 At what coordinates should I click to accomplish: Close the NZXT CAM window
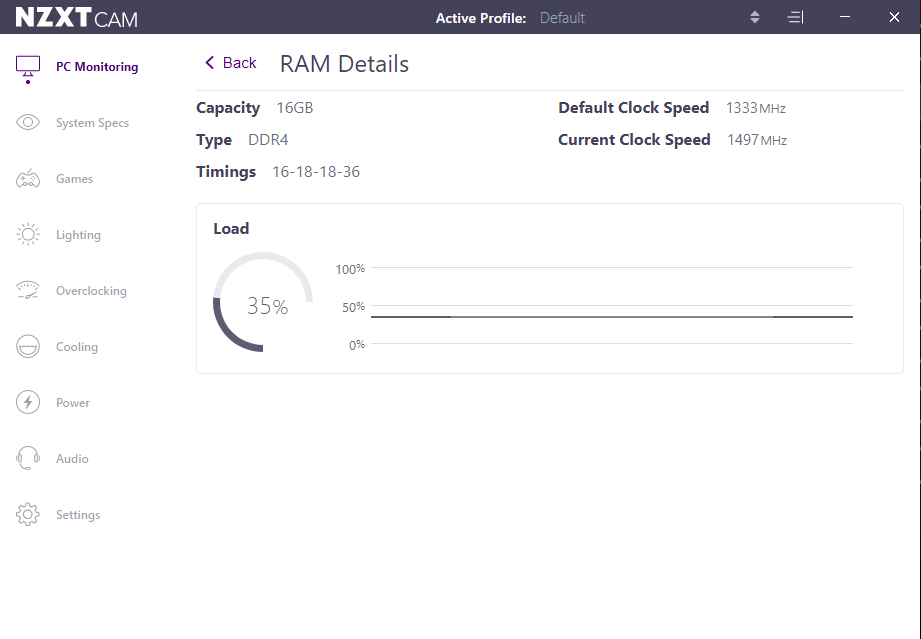(895, 17)
